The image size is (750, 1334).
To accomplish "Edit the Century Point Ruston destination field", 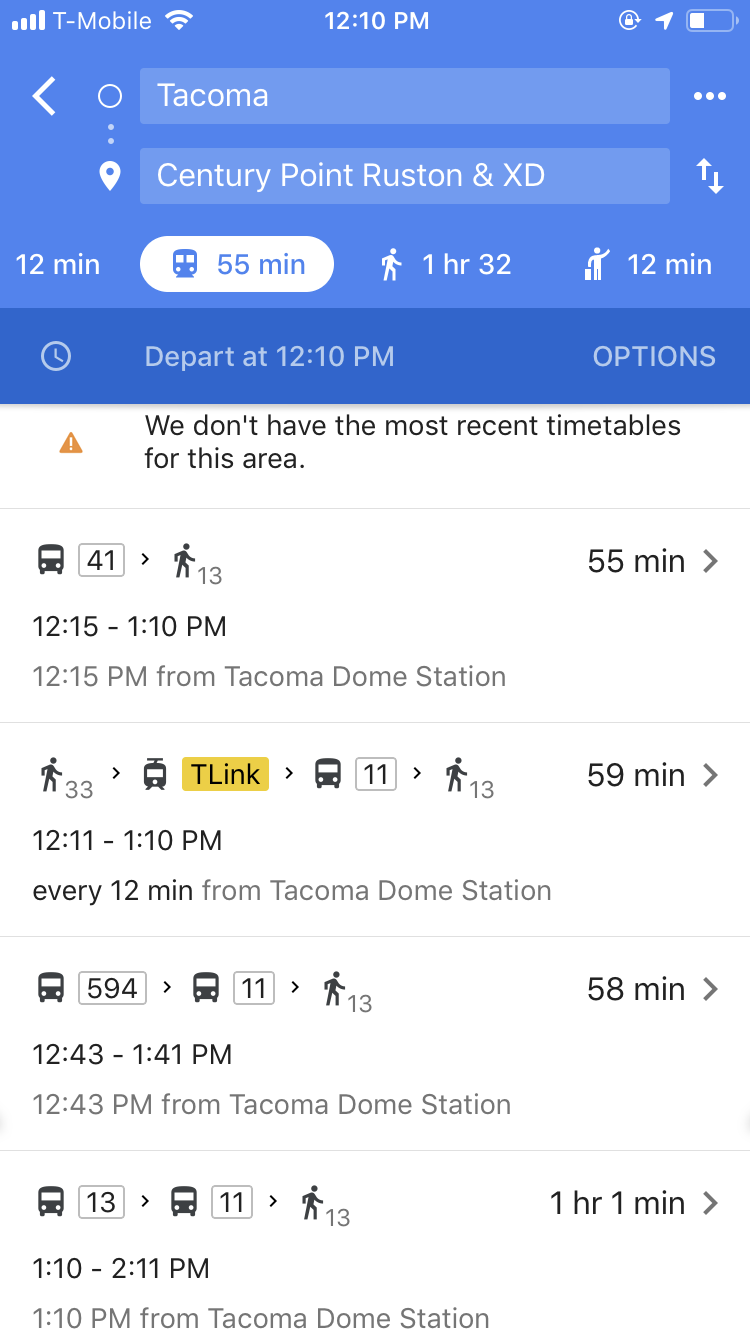I will 404,176.
